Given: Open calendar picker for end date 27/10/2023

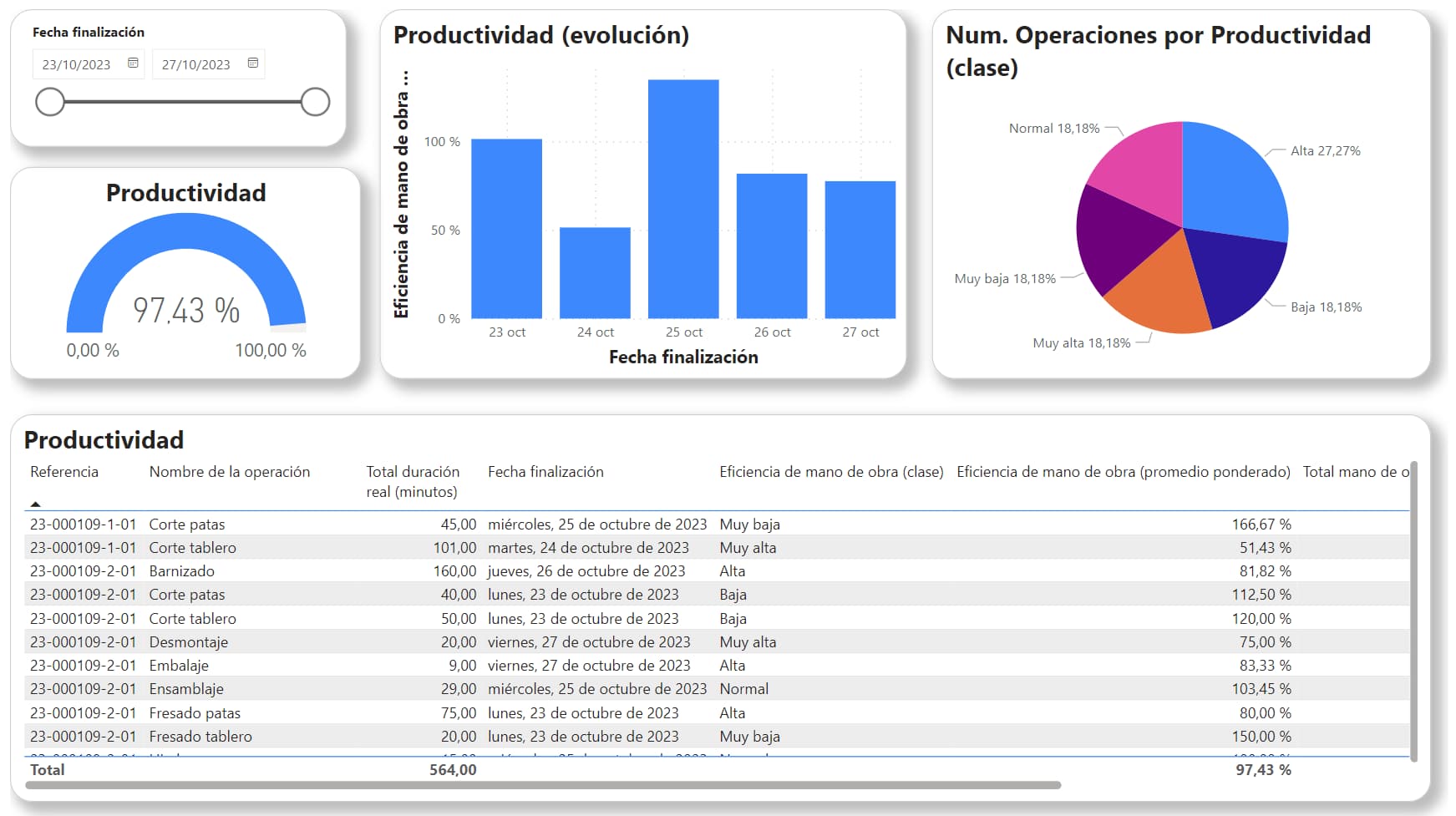Looking at the screenshot, I should tap(253, 63).
